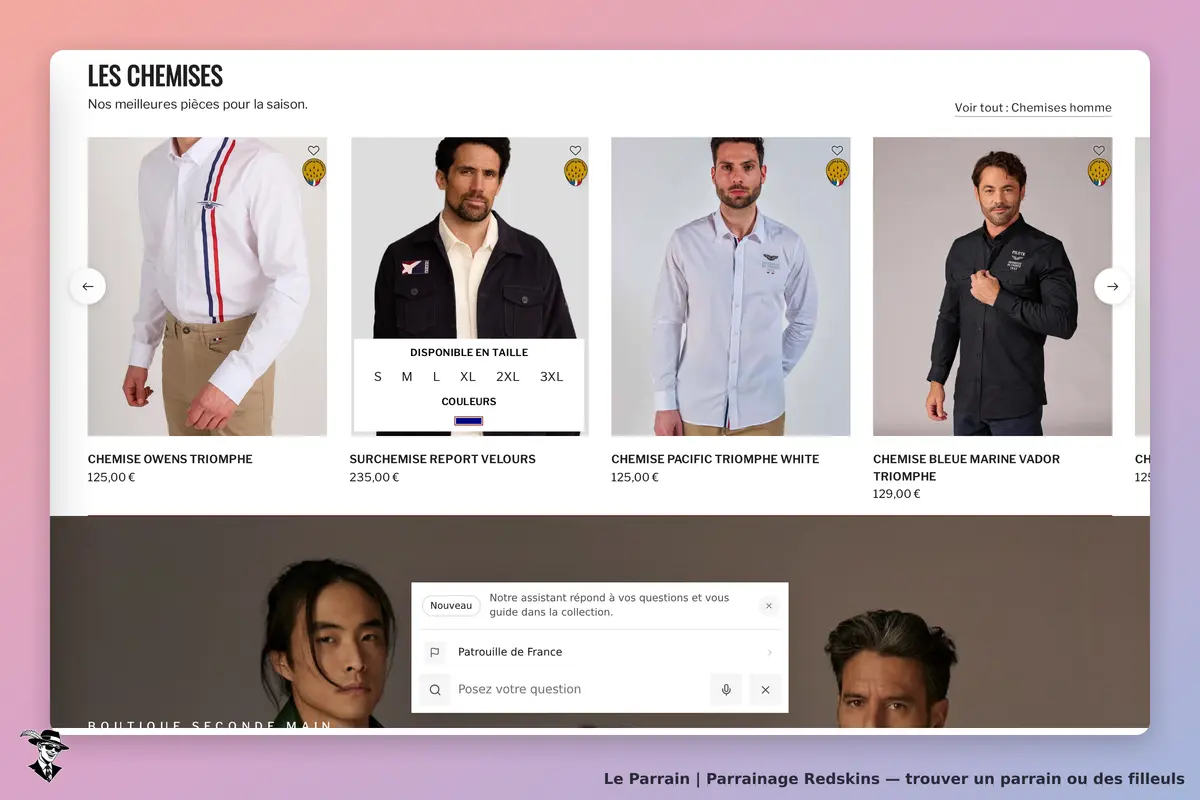Click heart icon on Chemise Pacific Triomphe White

pos(837,151)
